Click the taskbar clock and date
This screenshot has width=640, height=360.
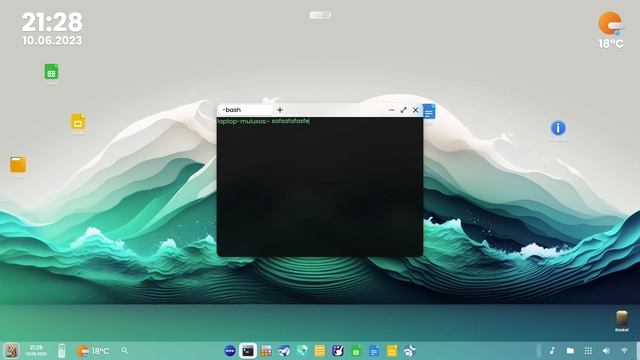[36, 351]
